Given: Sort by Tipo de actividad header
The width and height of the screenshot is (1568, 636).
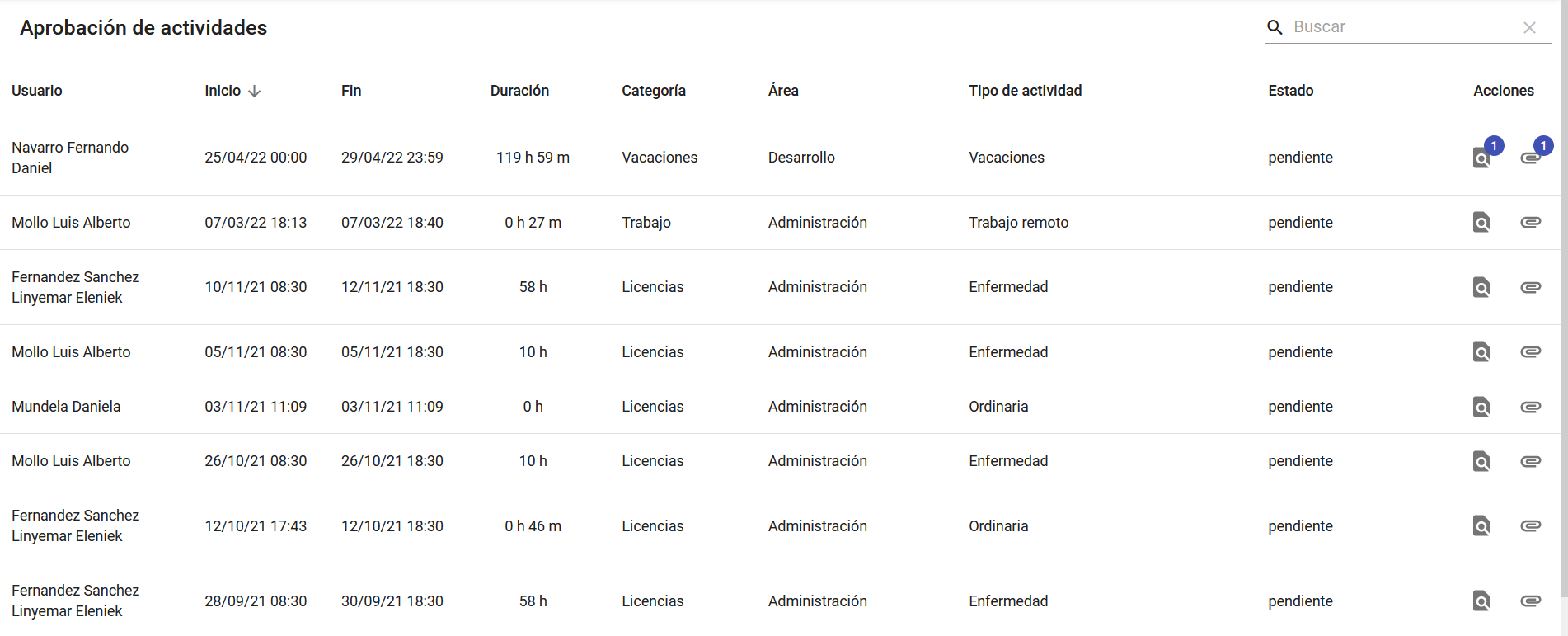Looking at the screenshot, I should pyautogui.click(x=1025, y=91).
